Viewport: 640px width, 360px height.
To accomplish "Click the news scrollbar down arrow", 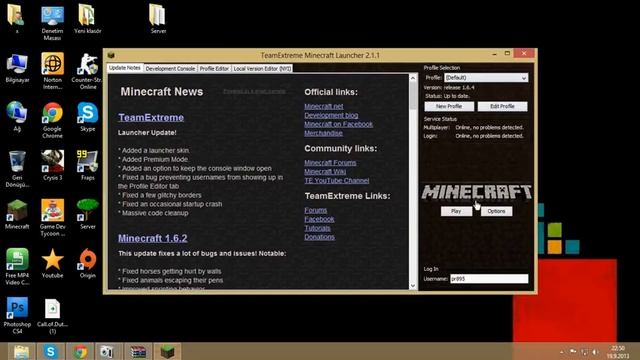I will pyautogui.click(x=413, y=286).
